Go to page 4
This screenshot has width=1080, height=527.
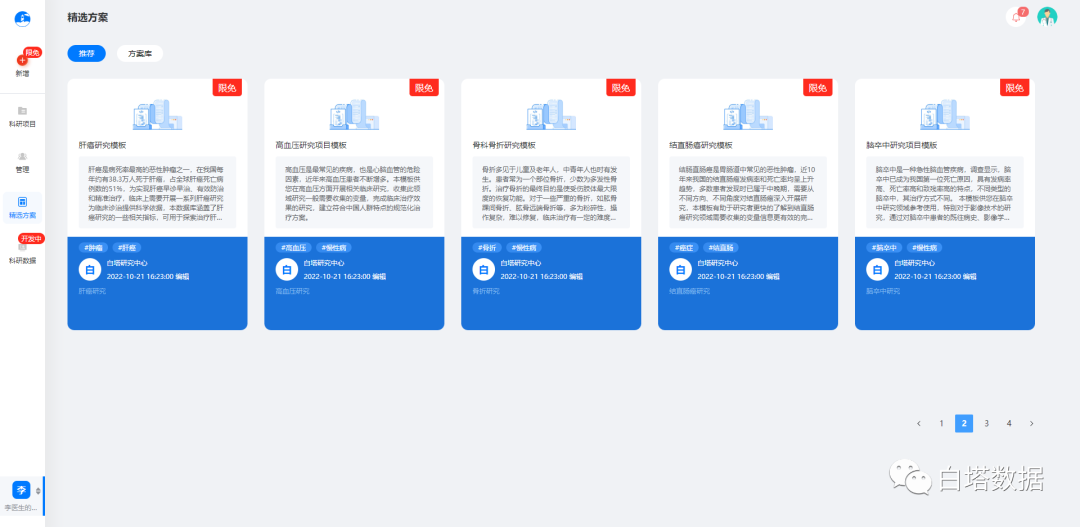pos(1009,424)
